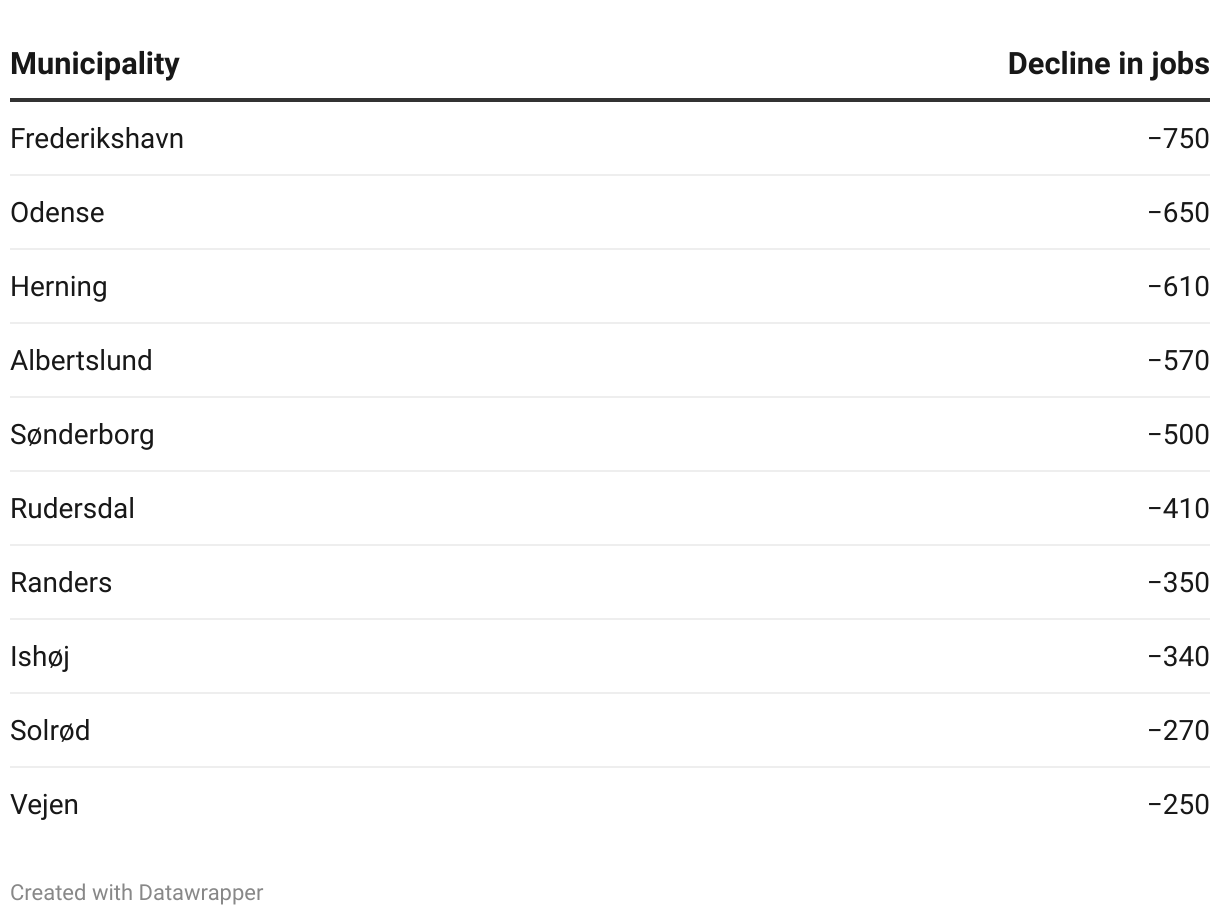Select the Herning row label
This screenshot has width=1220, height=916.
(x=59, y=286)
